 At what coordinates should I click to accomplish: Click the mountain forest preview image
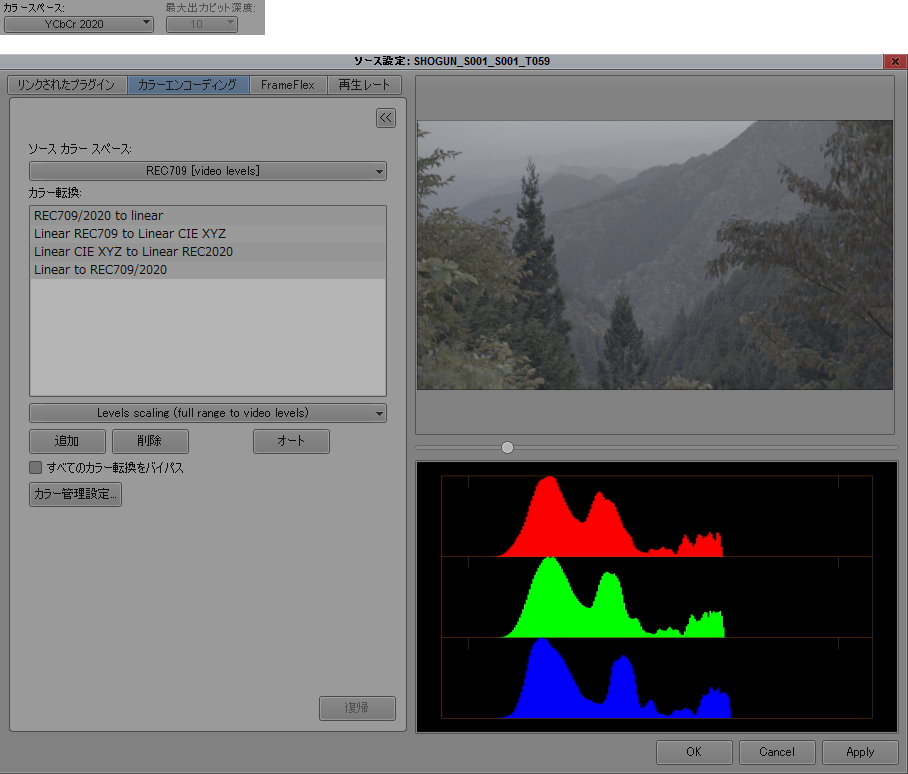[655, 255]
